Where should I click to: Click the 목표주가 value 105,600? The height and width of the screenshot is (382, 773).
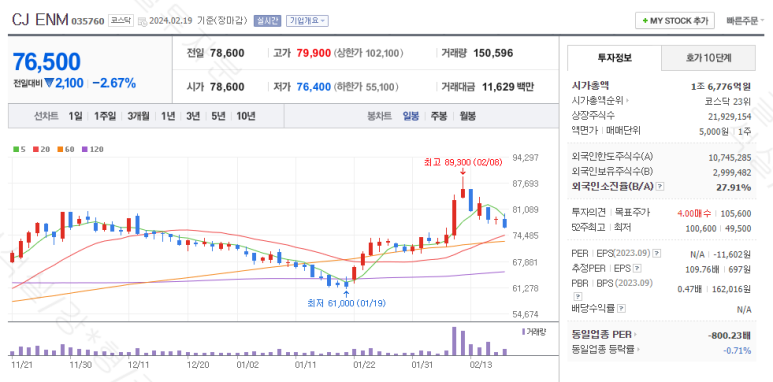point(736,213)
